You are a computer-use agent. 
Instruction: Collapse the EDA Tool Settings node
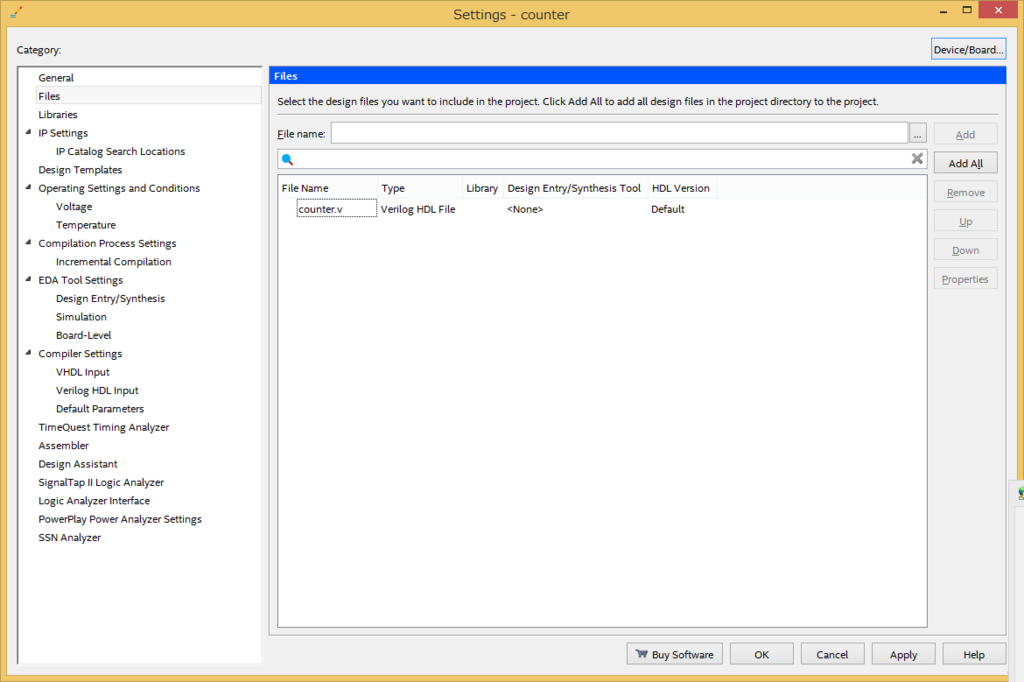[28, 279]
